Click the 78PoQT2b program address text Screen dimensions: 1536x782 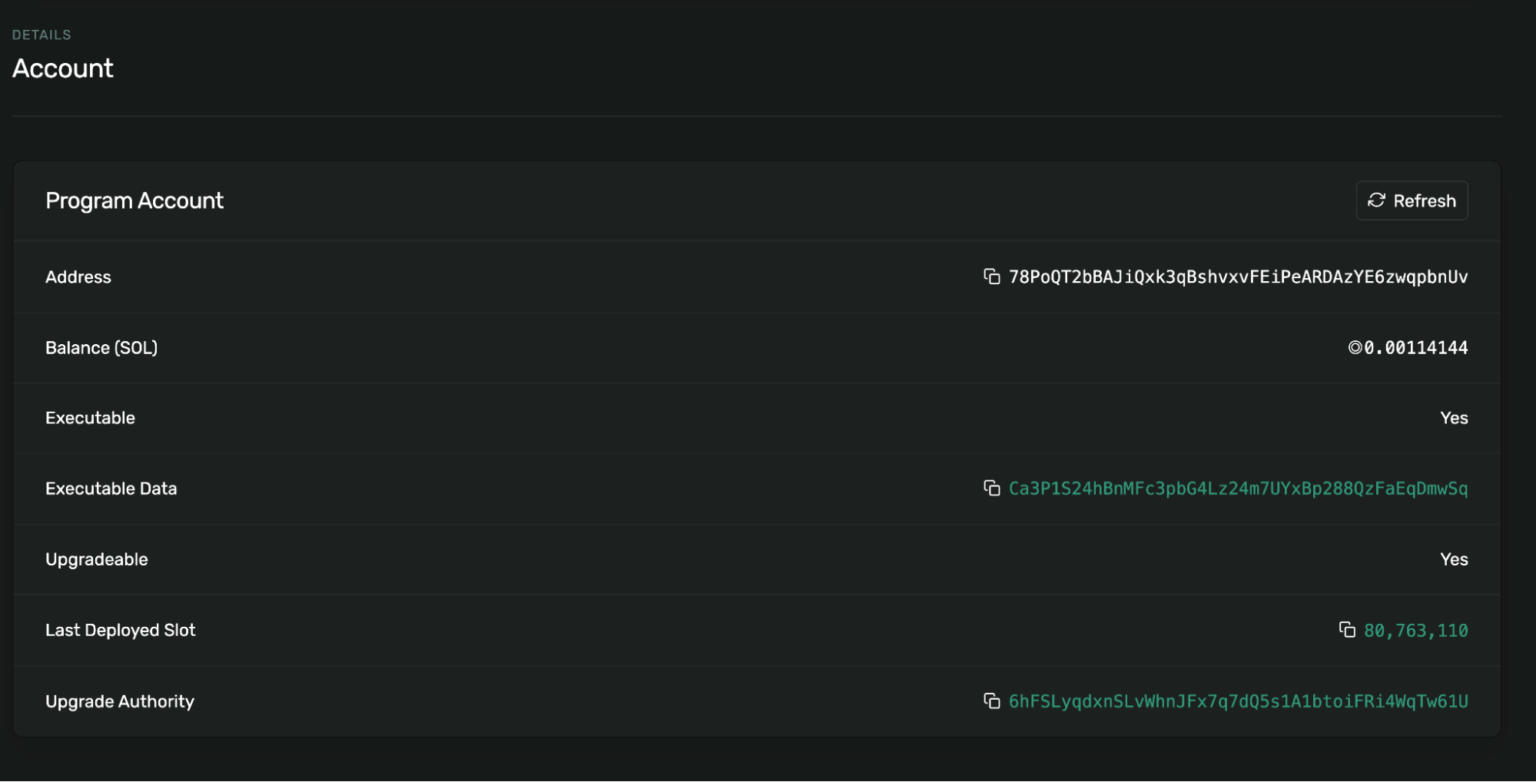pos(1238,277)
